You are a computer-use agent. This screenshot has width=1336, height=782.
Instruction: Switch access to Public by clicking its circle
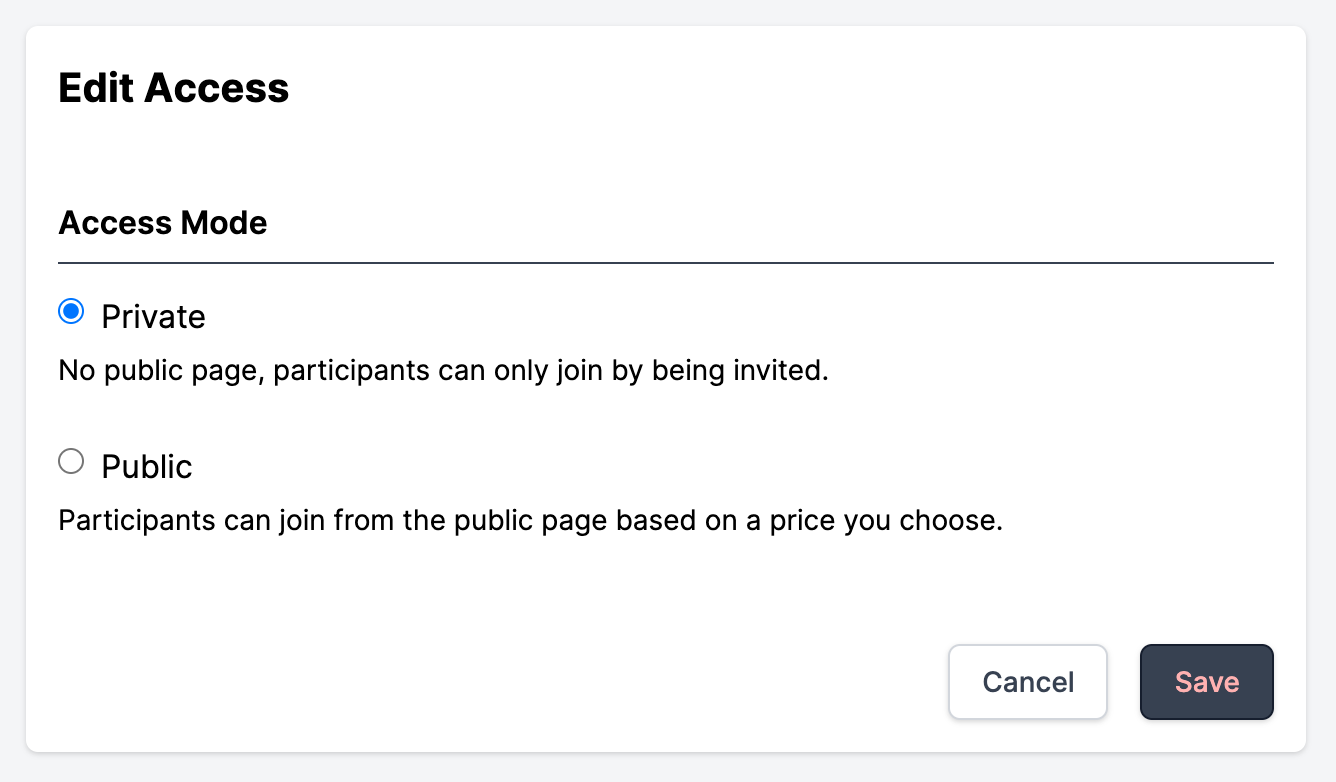click(70, 461)
